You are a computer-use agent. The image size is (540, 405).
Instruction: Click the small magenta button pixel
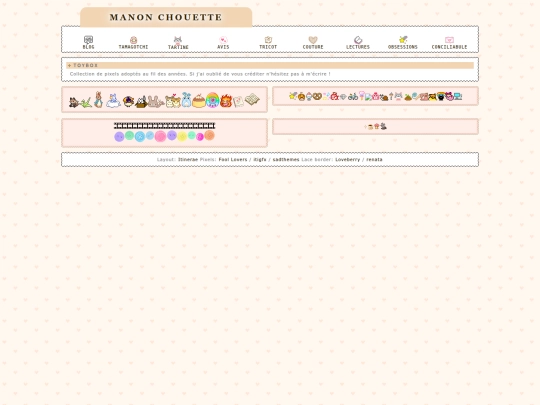tap(200, 137)
